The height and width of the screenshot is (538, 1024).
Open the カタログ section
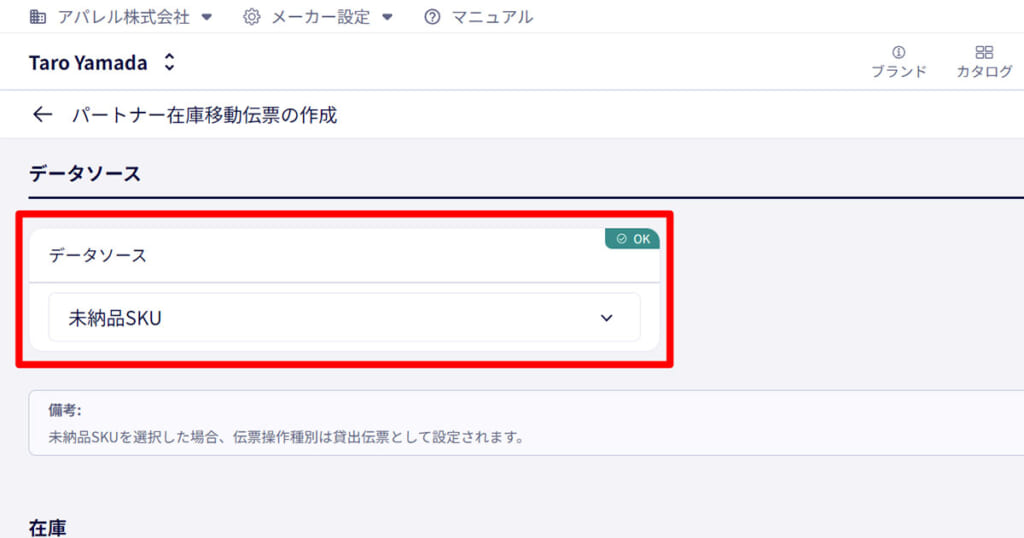[x=984, y=63]
